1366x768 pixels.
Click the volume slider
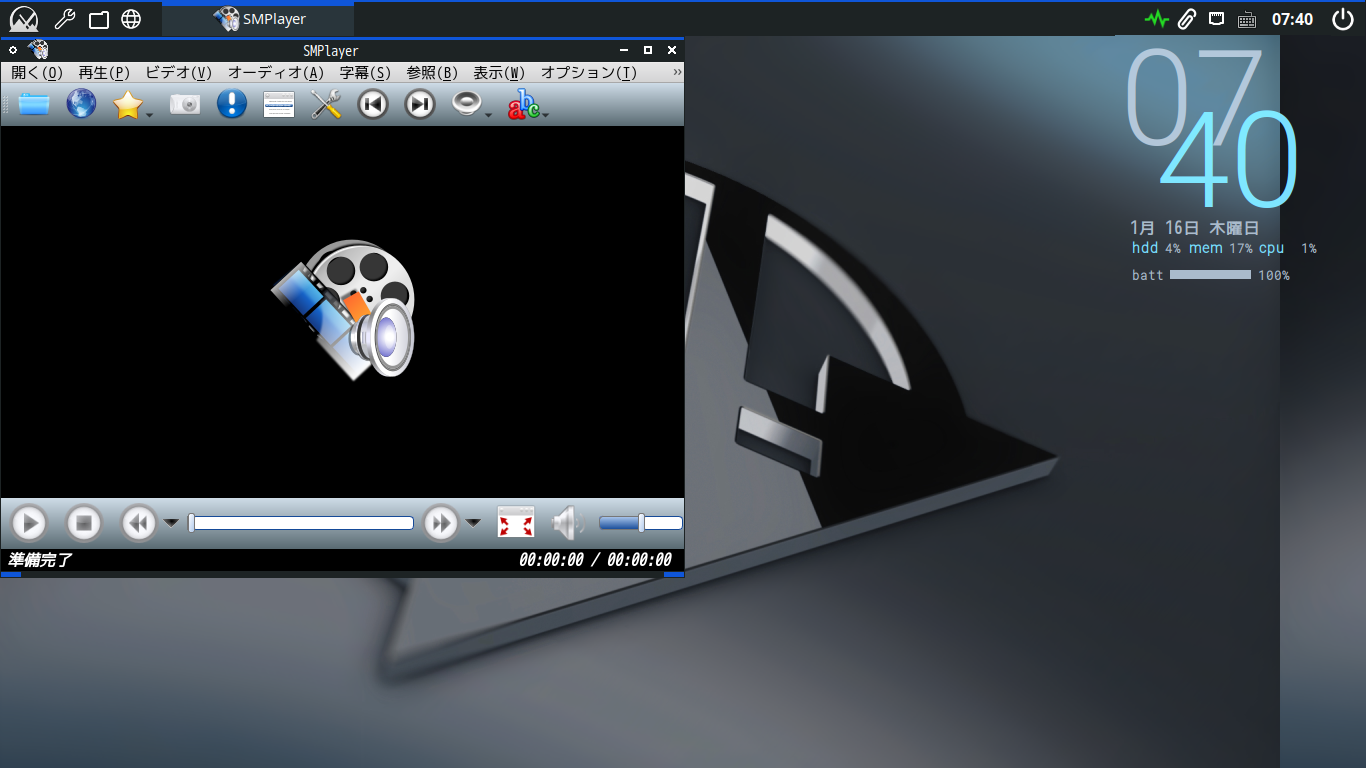pyautogui.click(x=641, y=523)
